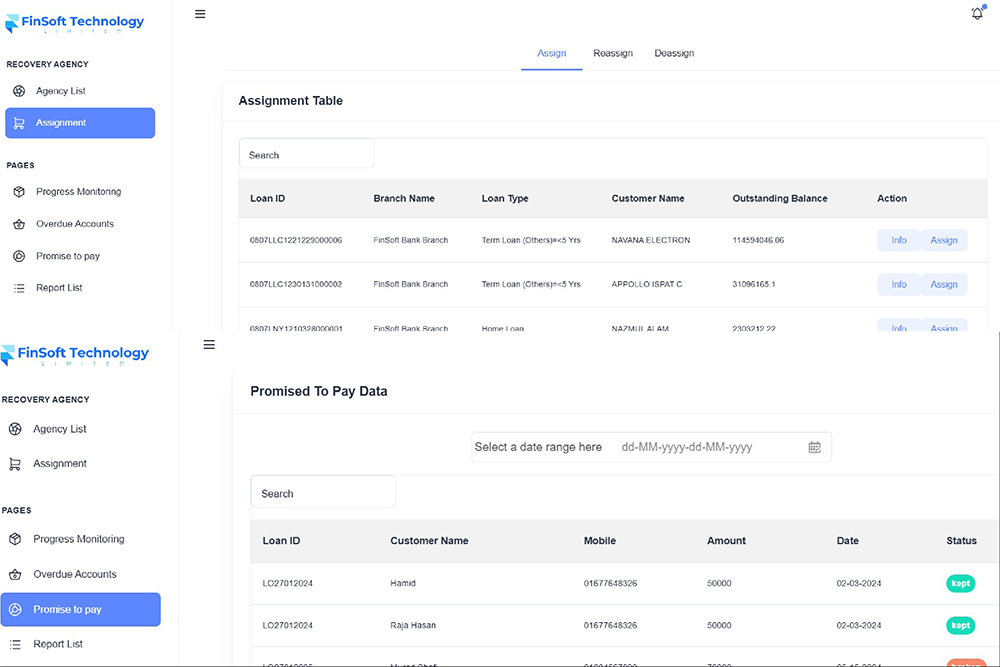
Task: Click the Amount column header
Action: point(726,541)
